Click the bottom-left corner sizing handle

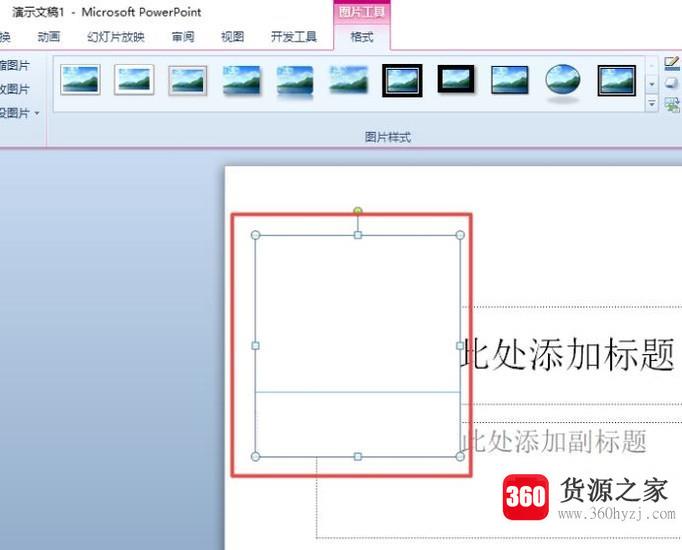coord(255,457)
